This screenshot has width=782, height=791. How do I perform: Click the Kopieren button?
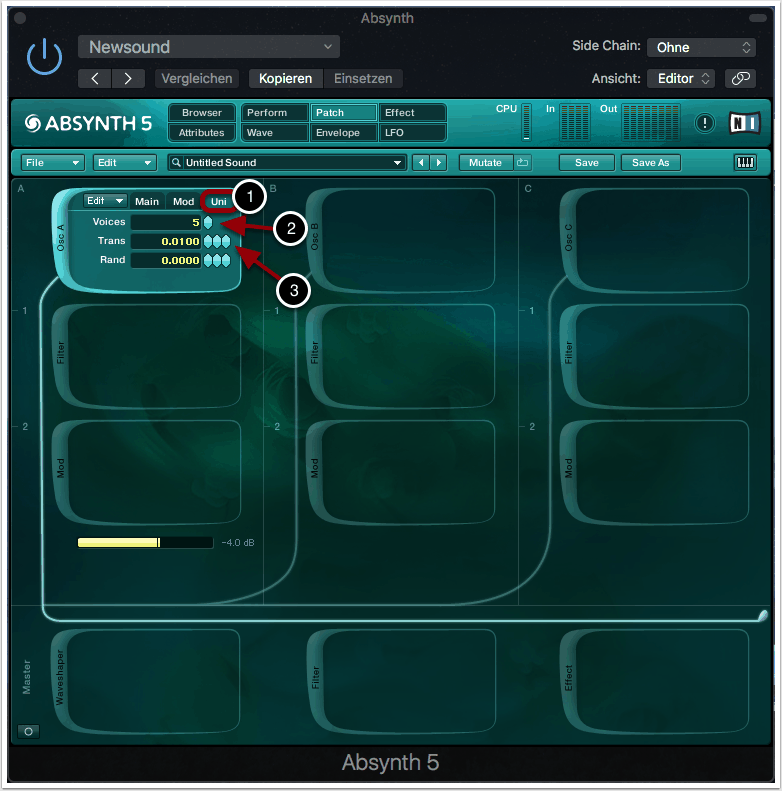[286, 79]
